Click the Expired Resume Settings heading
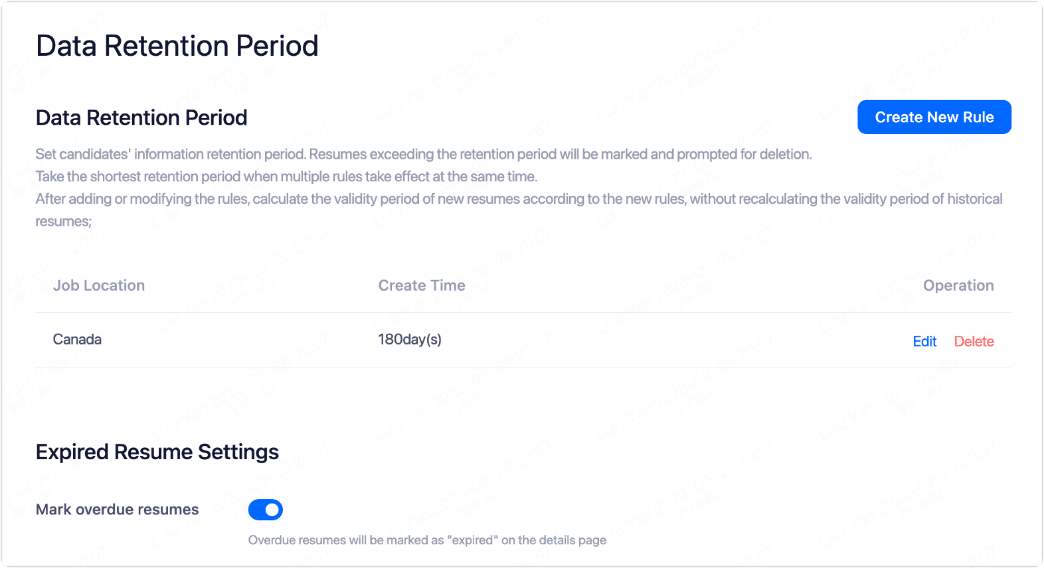This screenshot has height=568, width=1044. 157,452
